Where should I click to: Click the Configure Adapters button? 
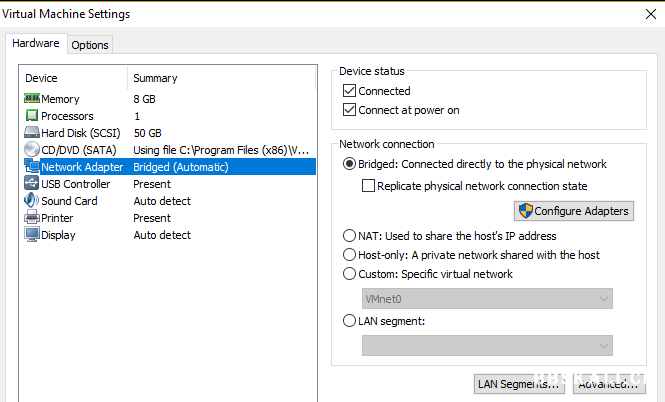pyautogui.click(x=574, y=211)
